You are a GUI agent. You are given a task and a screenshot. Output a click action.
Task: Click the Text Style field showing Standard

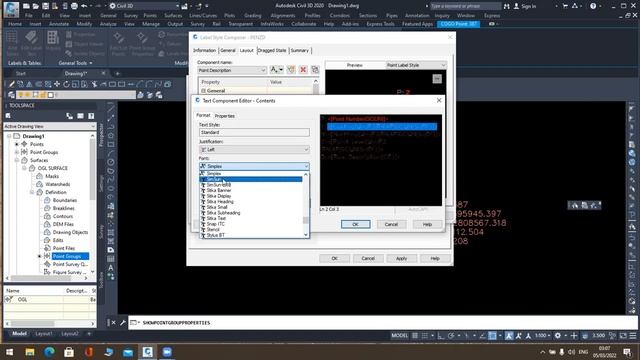pos(254,133)
